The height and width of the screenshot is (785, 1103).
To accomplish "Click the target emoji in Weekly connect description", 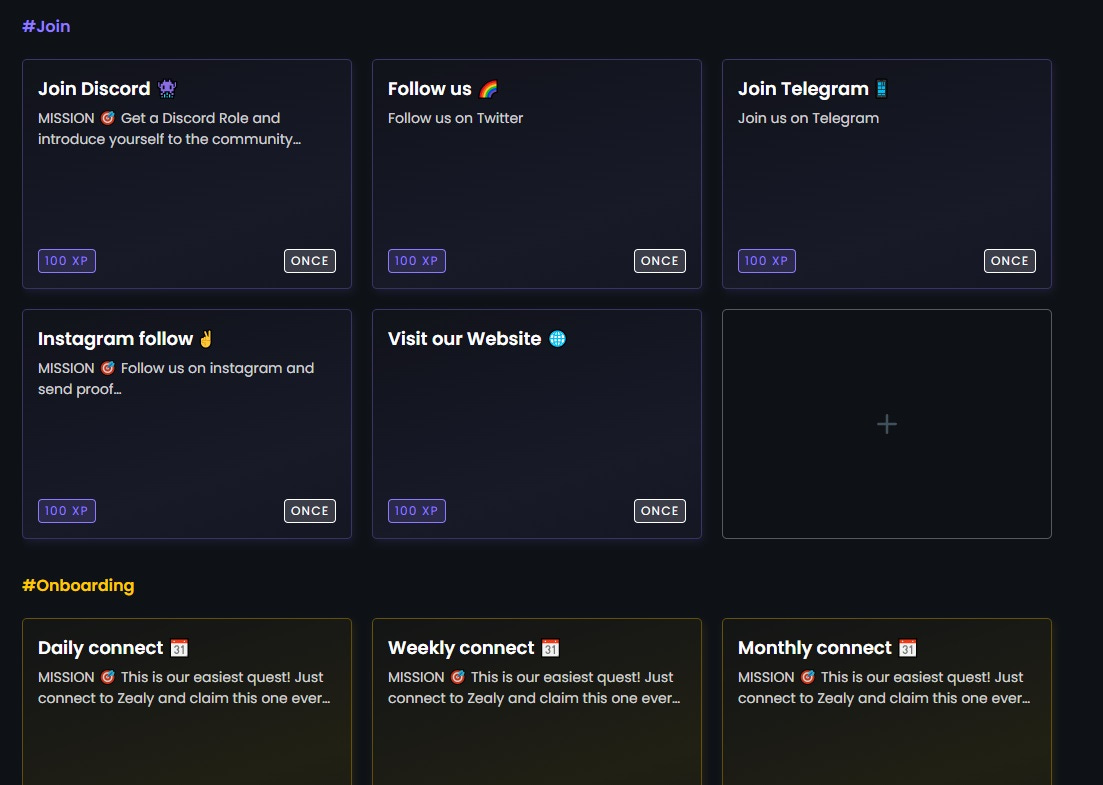I will point(458,677).
